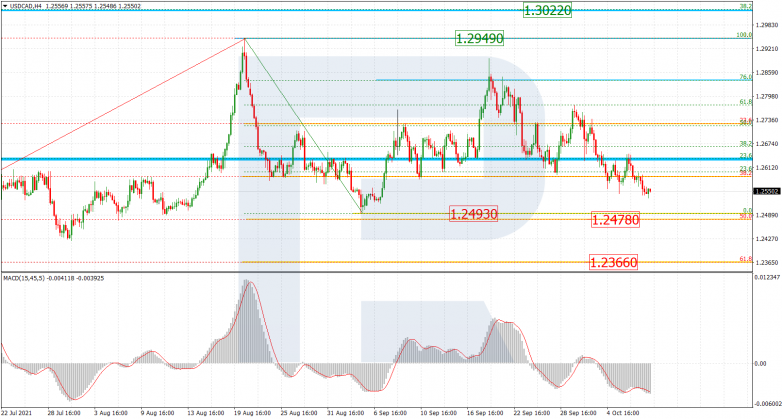Click the red 1.24930 level label
This screenshot has width=782, height=419.
tap(473, 214)
